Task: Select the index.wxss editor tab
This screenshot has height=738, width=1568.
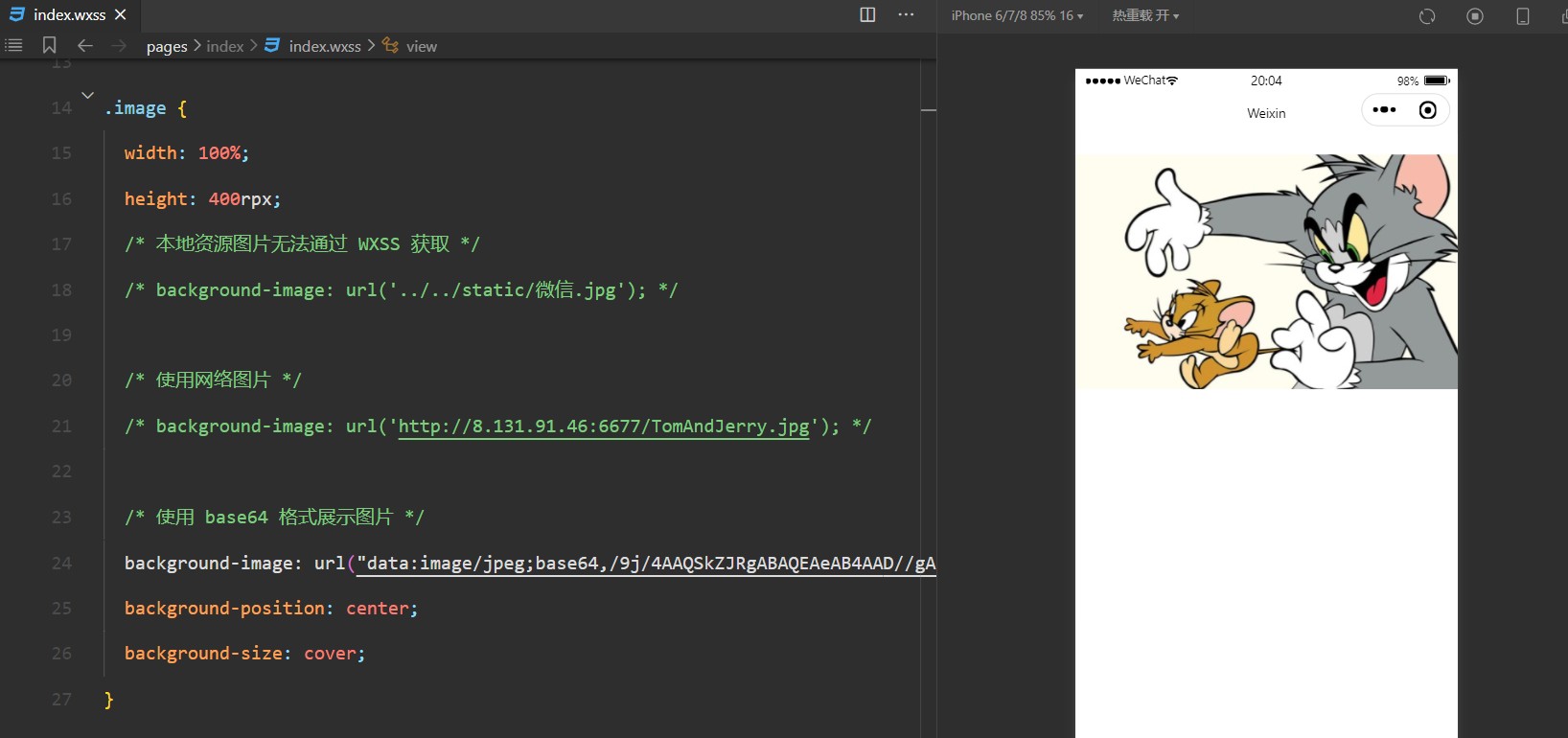Action: [69, 14]
